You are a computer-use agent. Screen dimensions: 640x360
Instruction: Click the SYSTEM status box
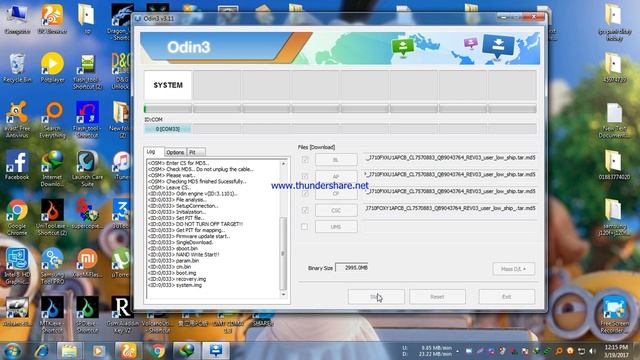(168, 85)
